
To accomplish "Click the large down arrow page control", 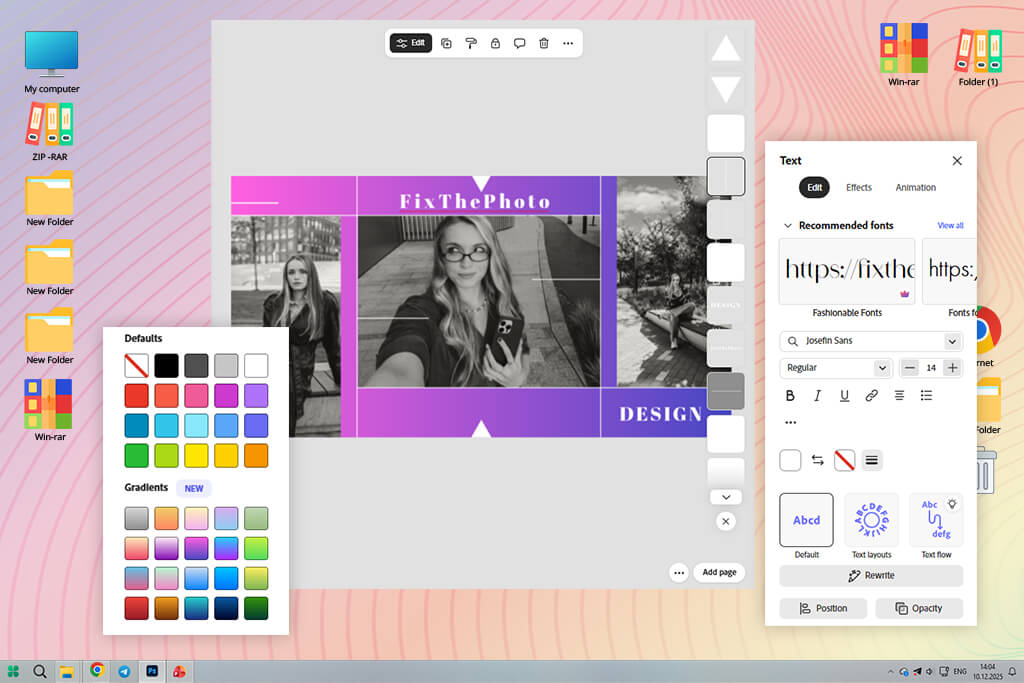I will coord(726,89).
